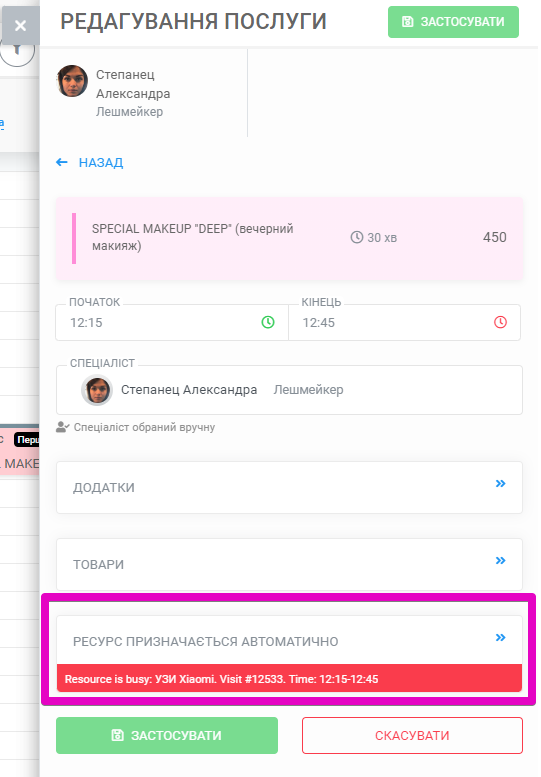Expand the ДОДАТКИ section chevron

[500, 483]
